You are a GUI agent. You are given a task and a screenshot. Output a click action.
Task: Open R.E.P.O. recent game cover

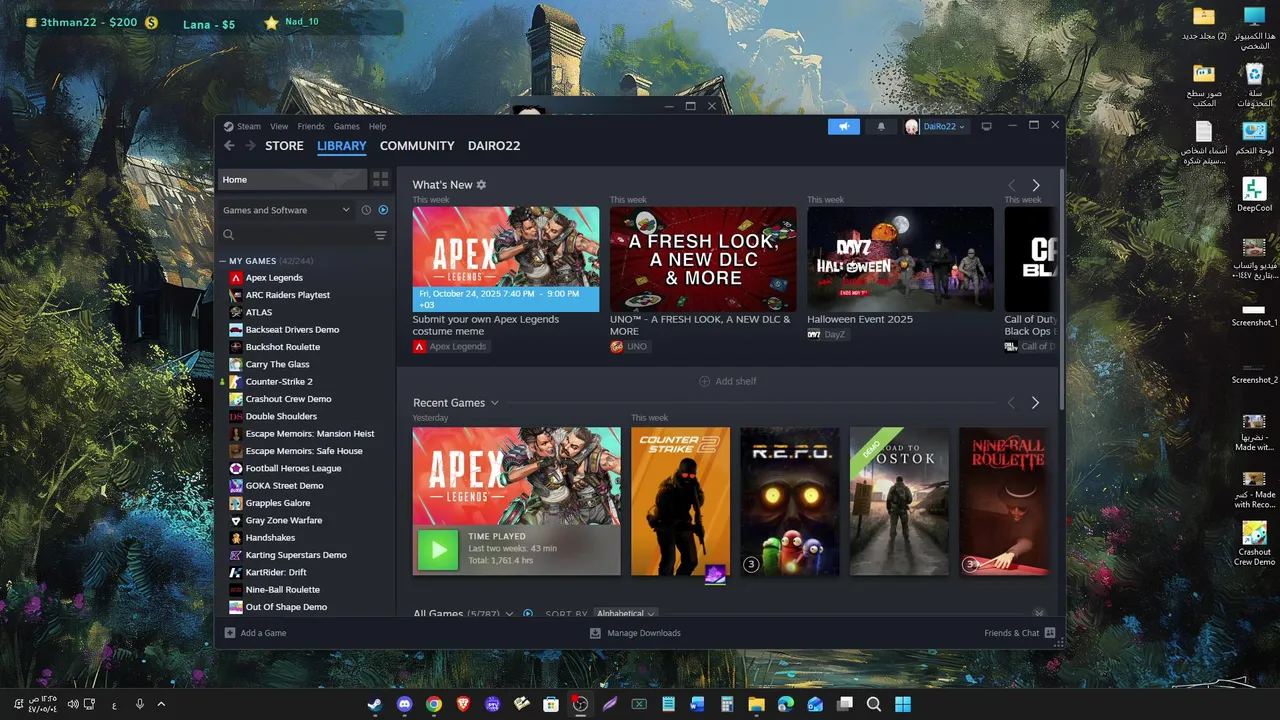[790, 501]
